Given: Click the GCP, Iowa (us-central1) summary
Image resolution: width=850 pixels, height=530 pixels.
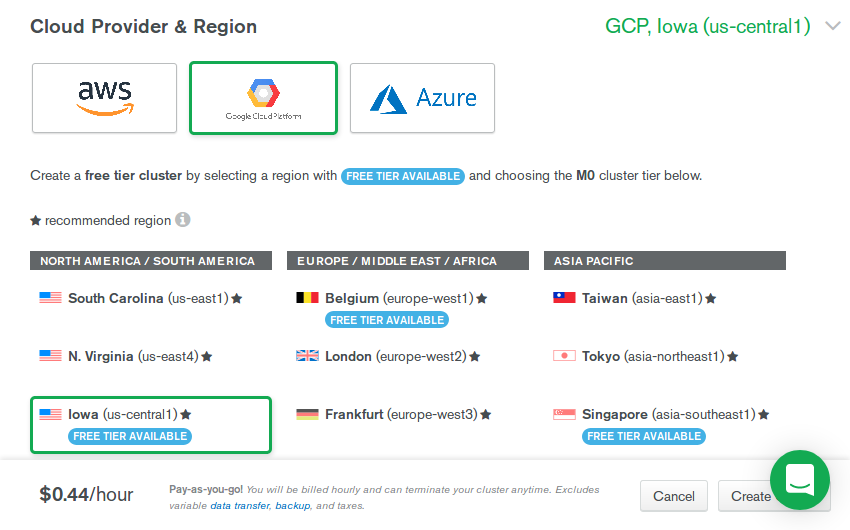Looking at the screenshot, I should tap(707, 27).
